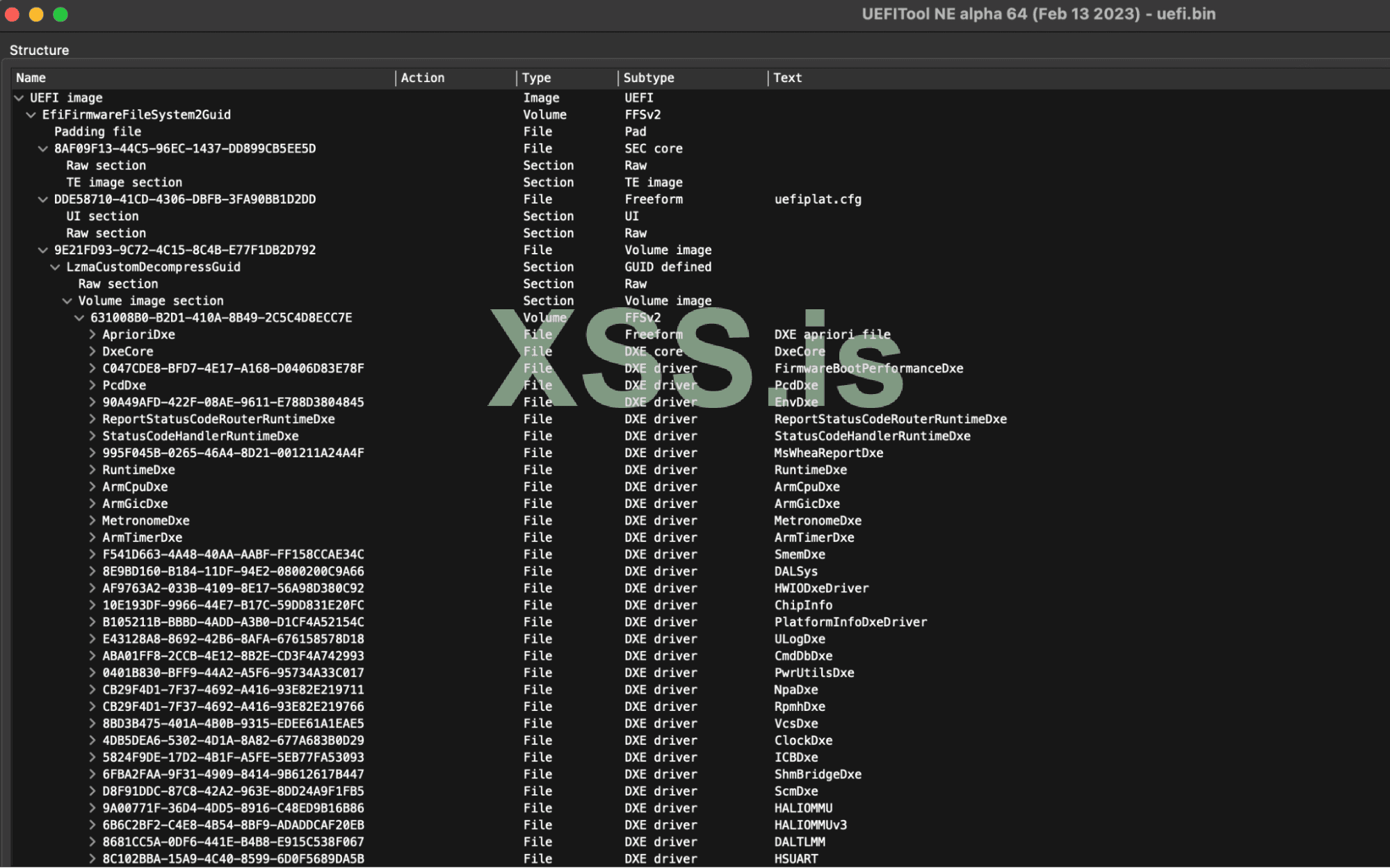Click the Type column header
Viewport: 1390px width, 868px height.
[x=536, y=78]
